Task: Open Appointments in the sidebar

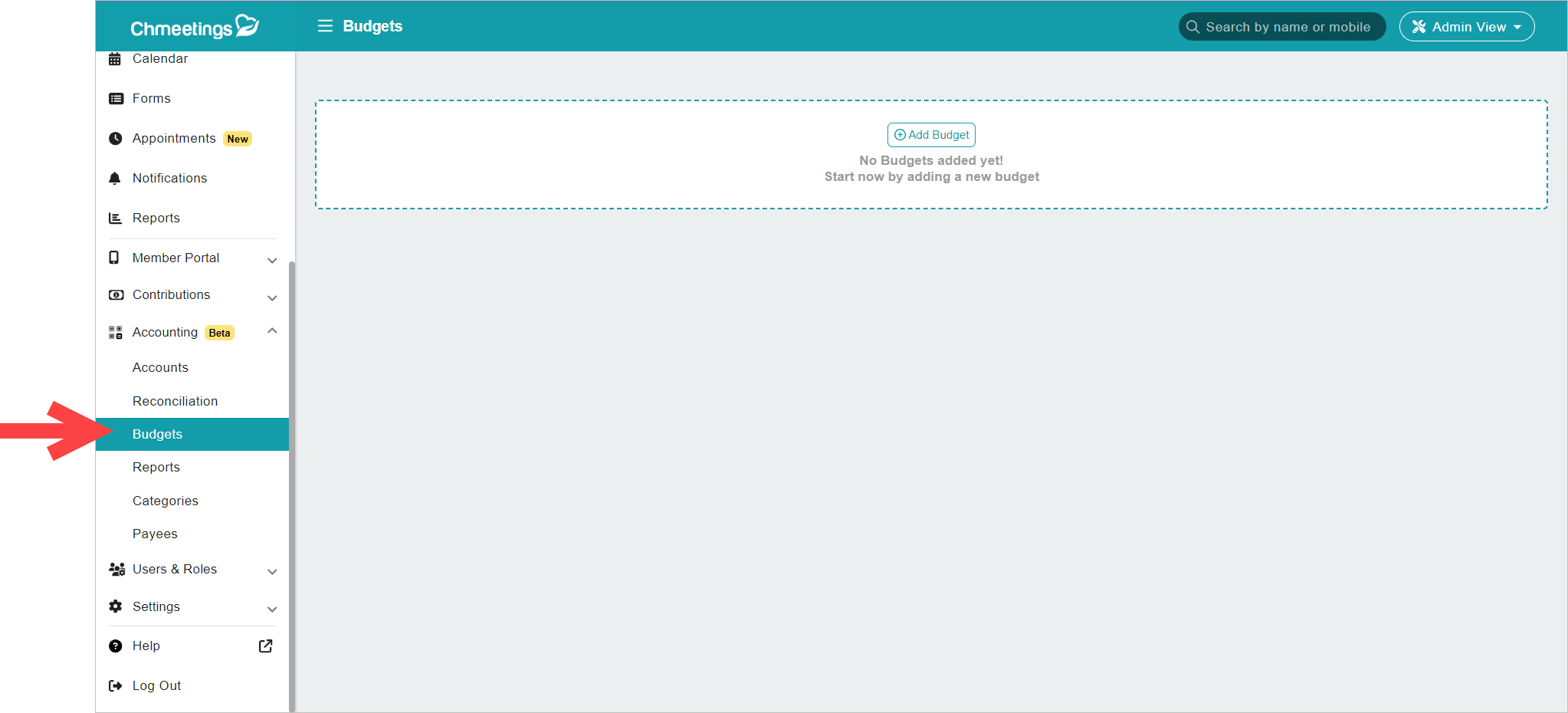Action: click(x=174, y=138)
